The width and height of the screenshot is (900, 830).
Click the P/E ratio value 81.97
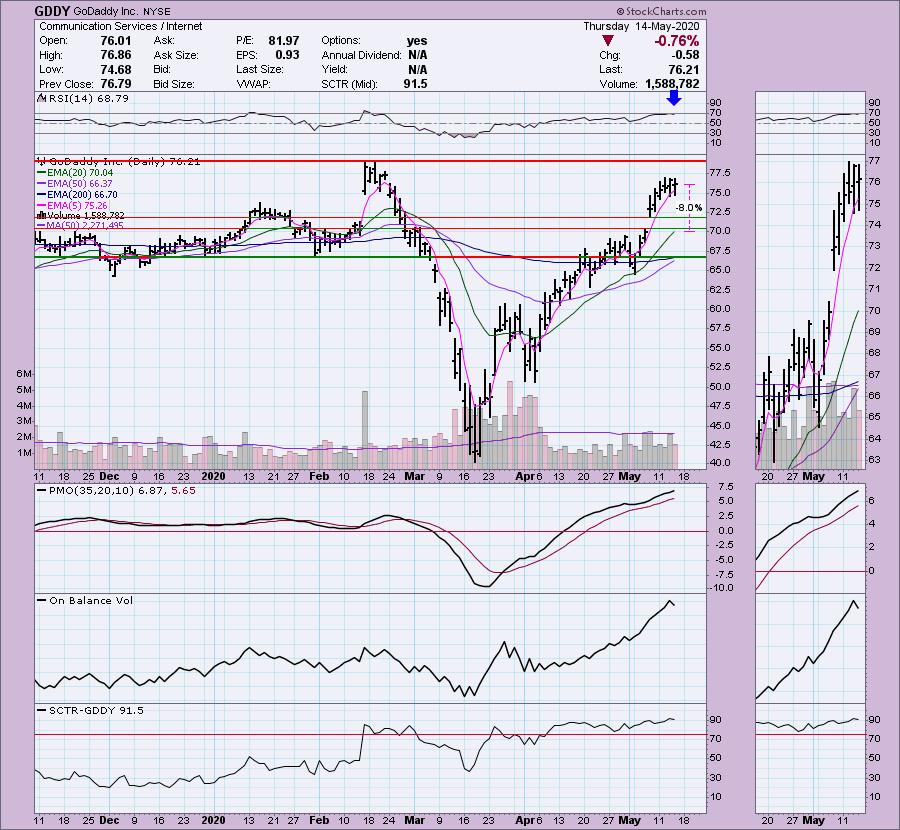coord(284,41)
